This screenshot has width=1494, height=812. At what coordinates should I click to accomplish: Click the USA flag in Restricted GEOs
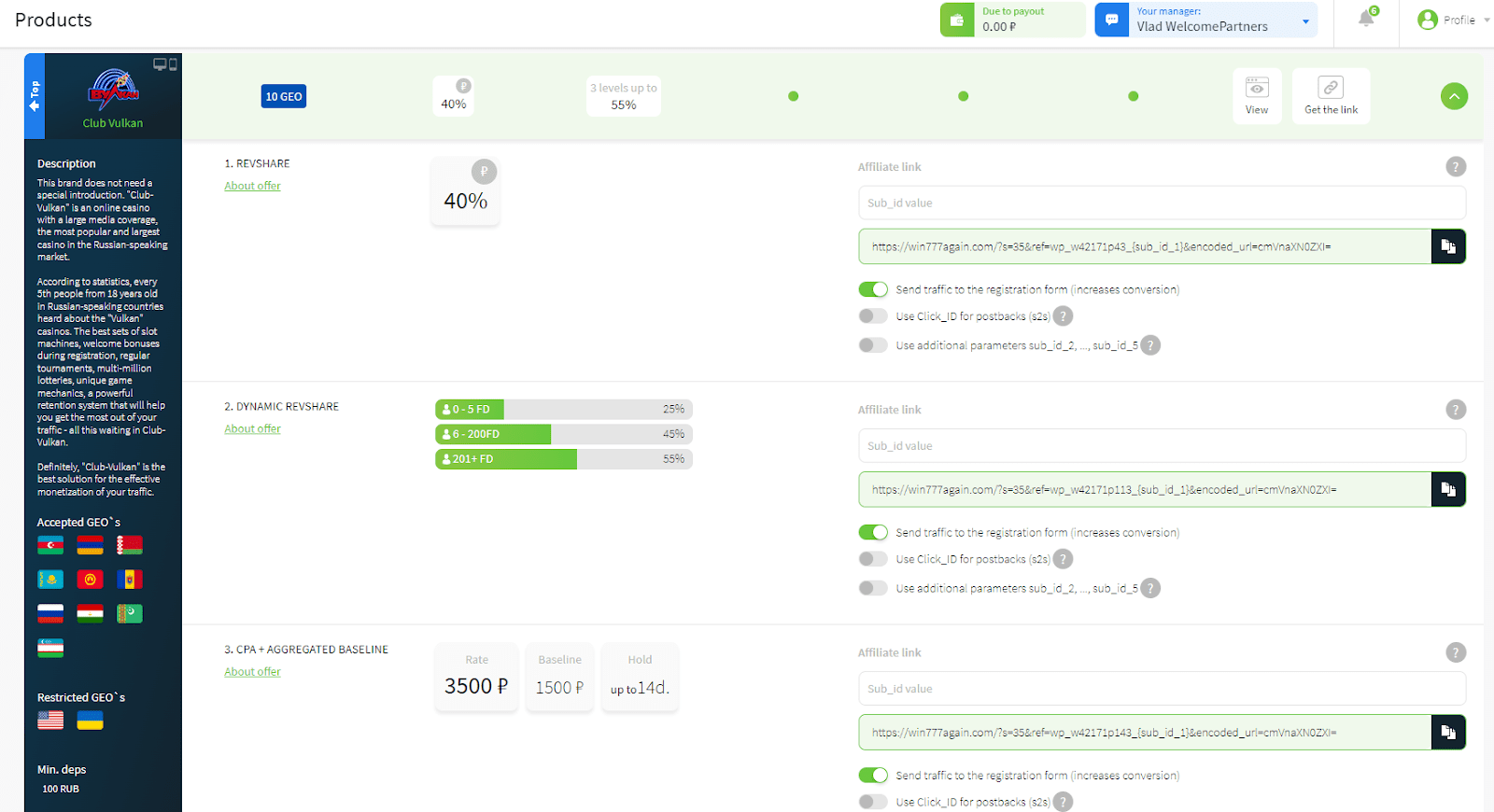pos(50,720)
